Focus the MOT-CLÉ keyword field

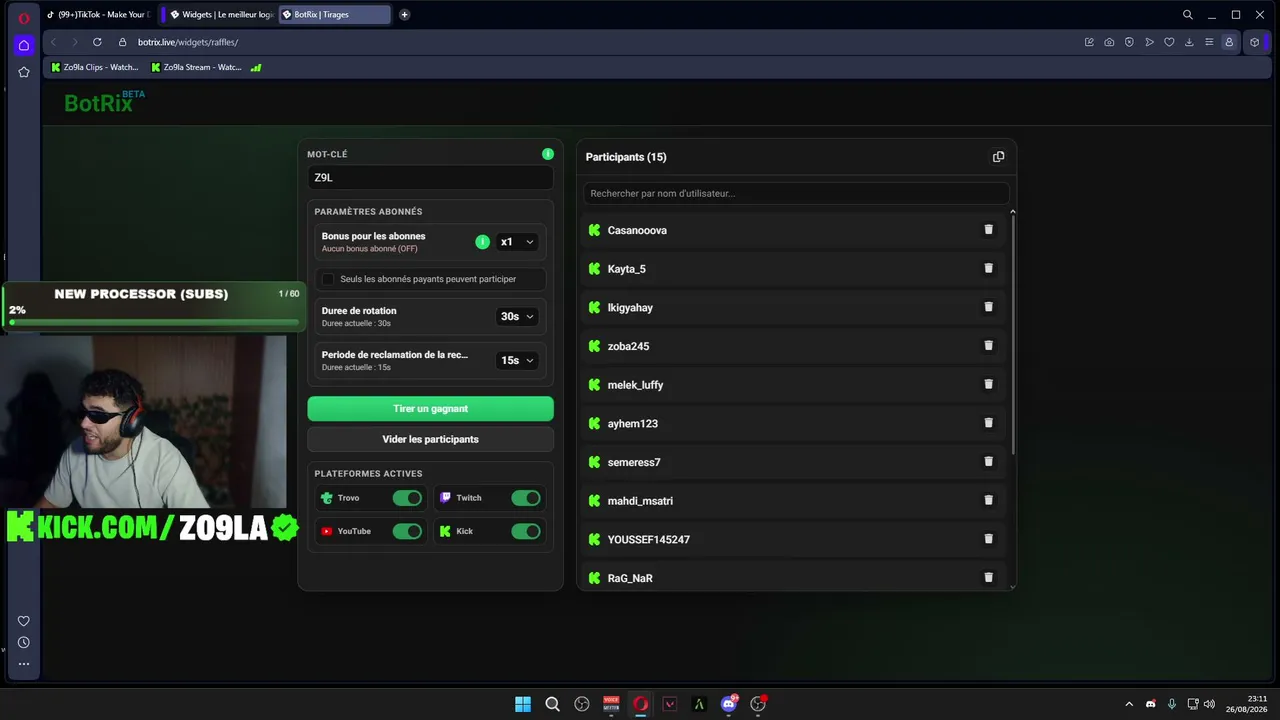pyautogui.click(x=430, y=178)
